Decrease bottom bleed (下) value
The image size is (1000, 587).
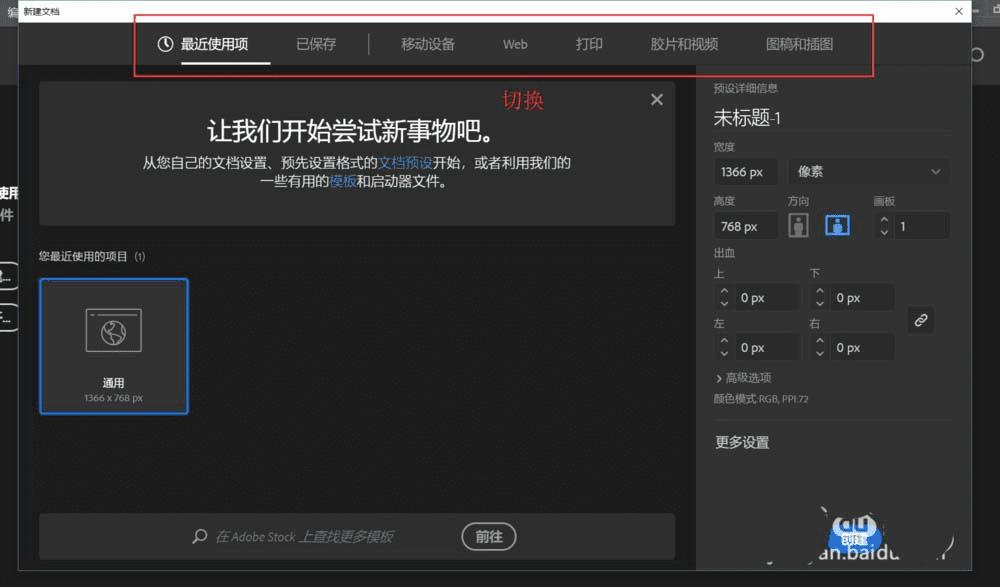[820, 304]
